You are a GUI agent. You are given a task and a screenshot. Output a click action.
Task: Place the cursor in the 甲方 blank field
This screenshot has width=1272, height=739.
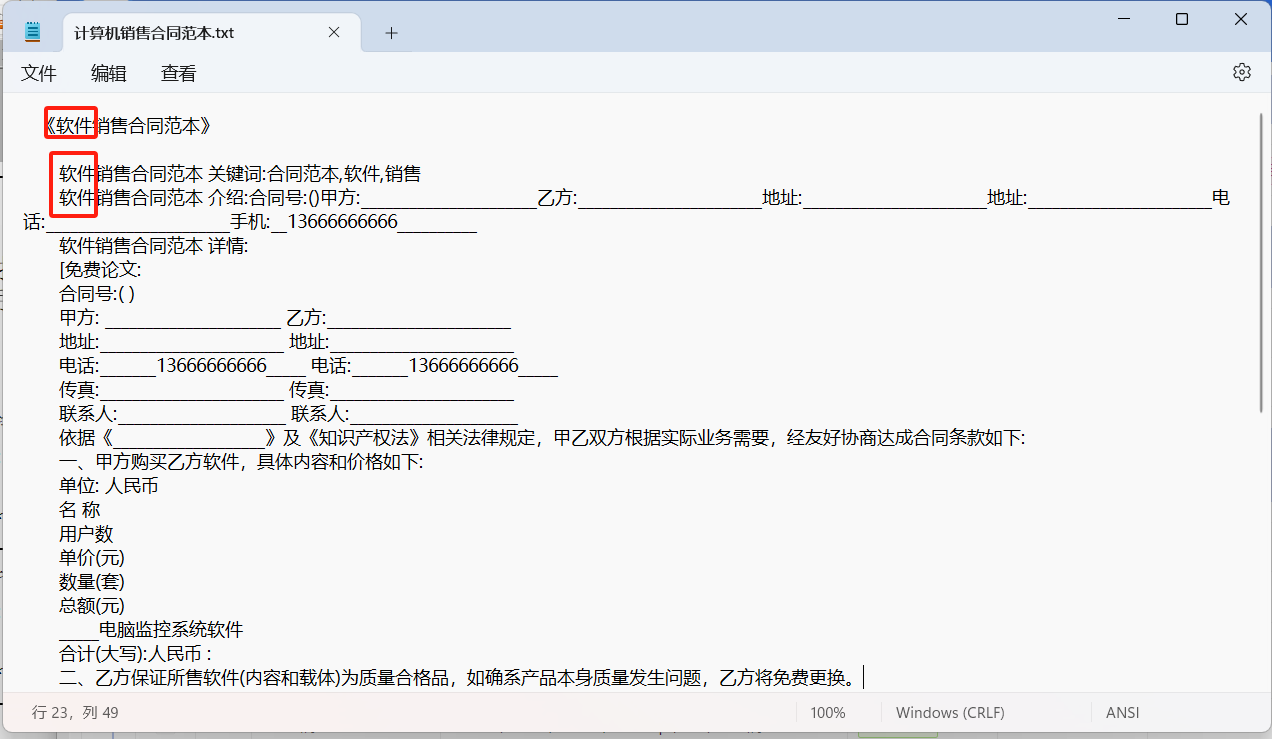tap(190, 317)
